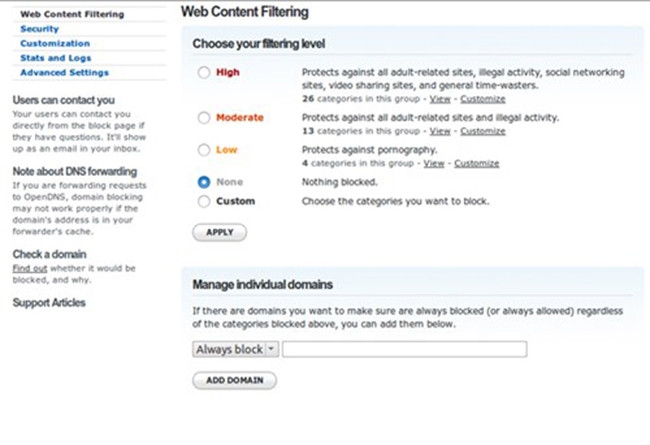Open the Security menu item
The image size is (650, 445).
tap(39, 29)
